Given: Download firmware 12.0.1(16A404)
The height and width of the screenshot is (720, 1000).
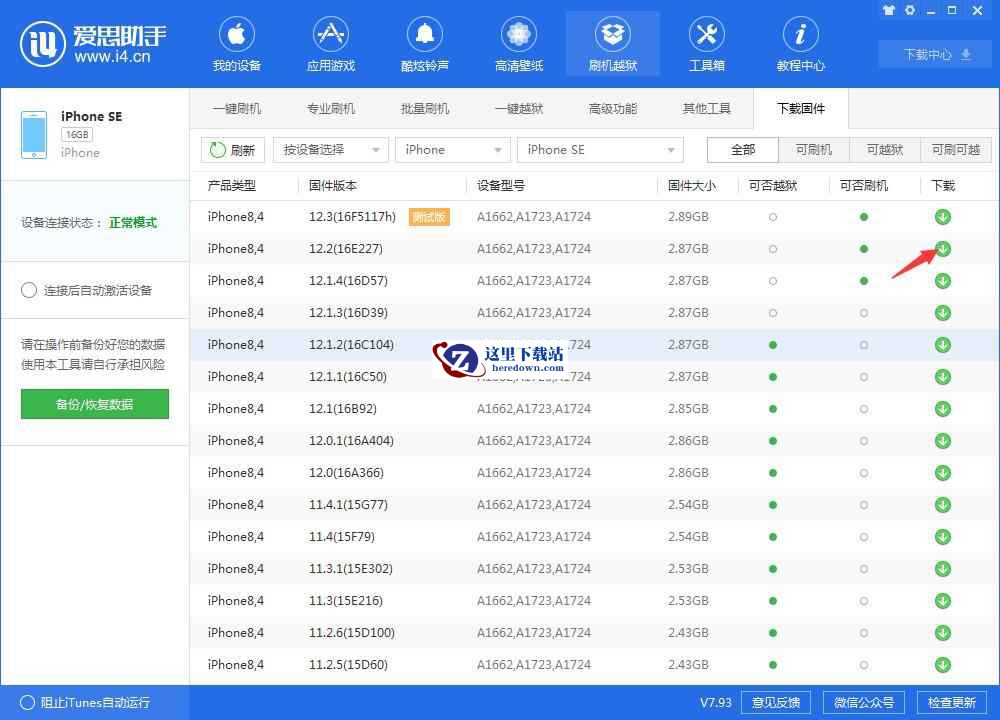Looking at the screenshot, I should click(x=943, y=441).
